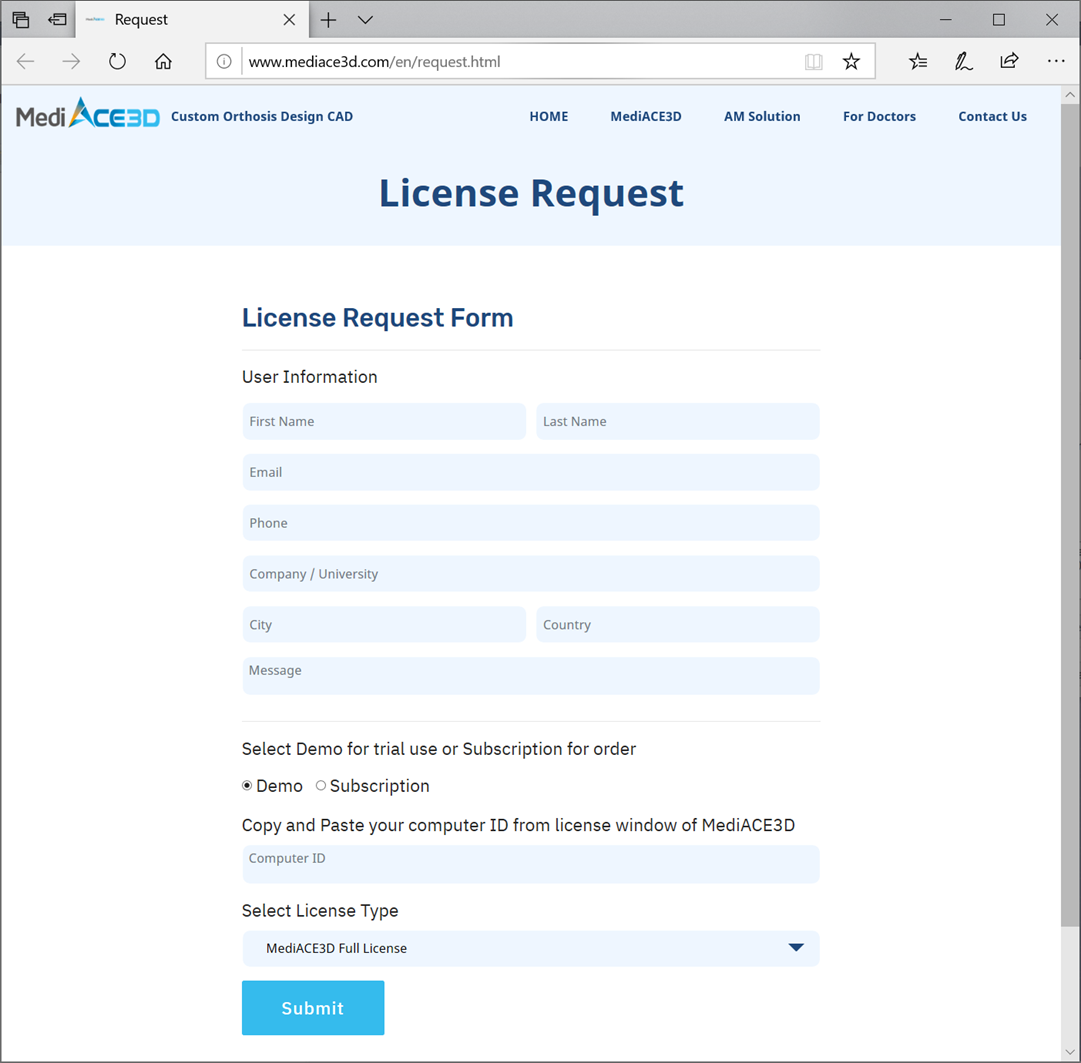
Task: Click the scrollbar down arrow
Action: pos(1070,1053)
